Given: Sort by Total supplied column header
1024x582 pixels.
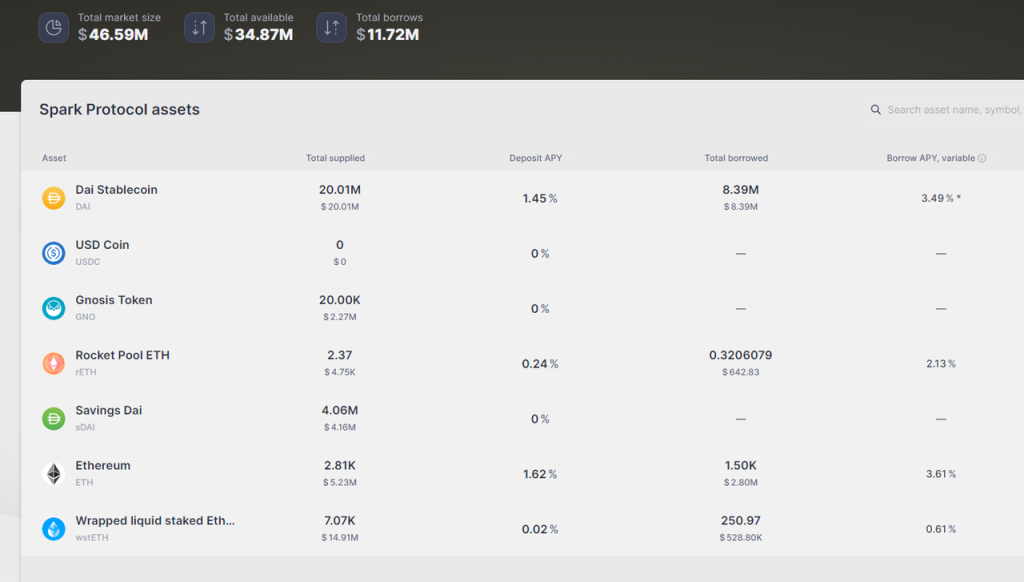Looking at the screenshot, I should (x=335, y=158).
